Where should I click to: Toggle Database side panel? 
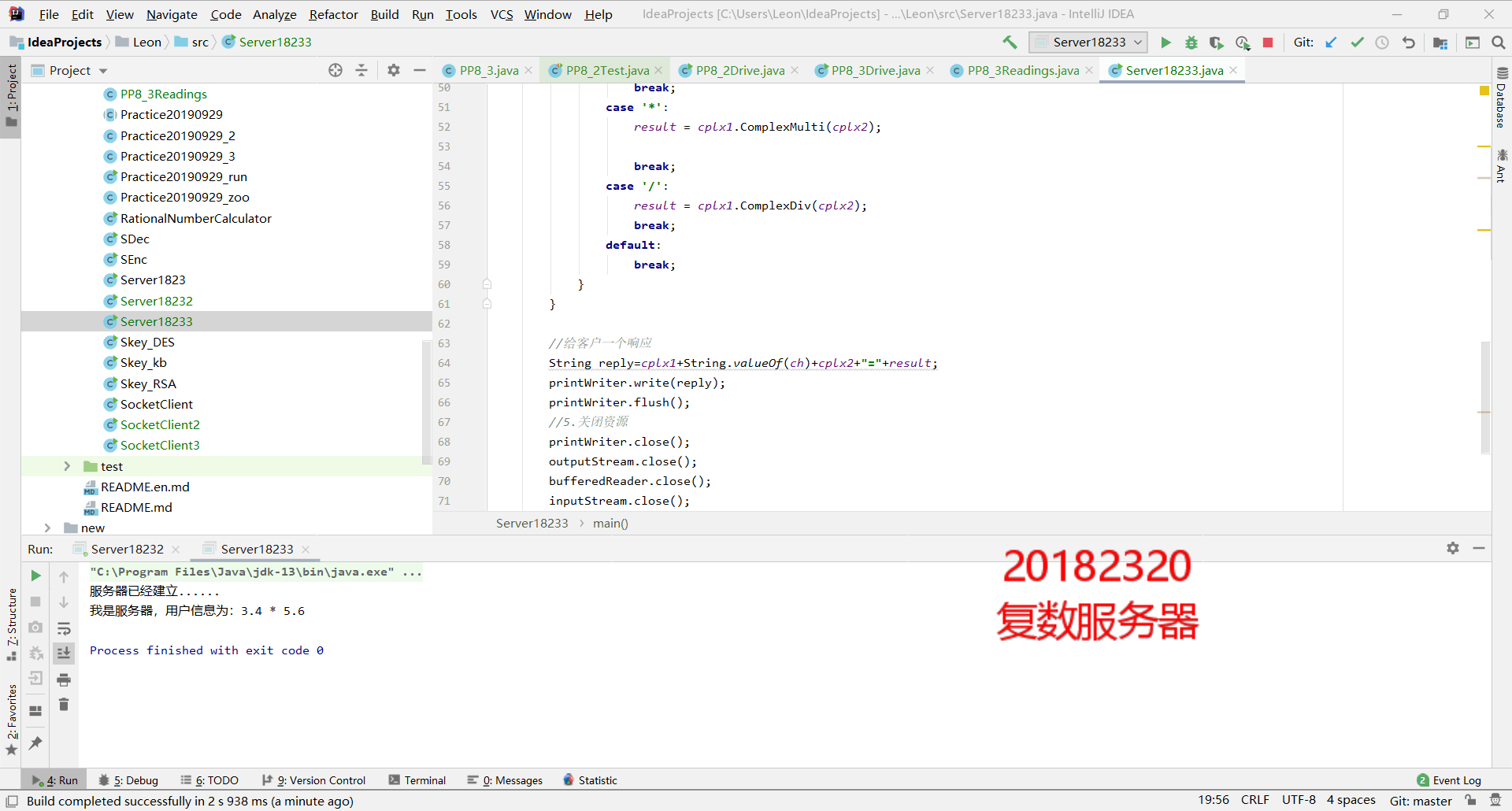pyautogui.click(x=1502, y=98)
